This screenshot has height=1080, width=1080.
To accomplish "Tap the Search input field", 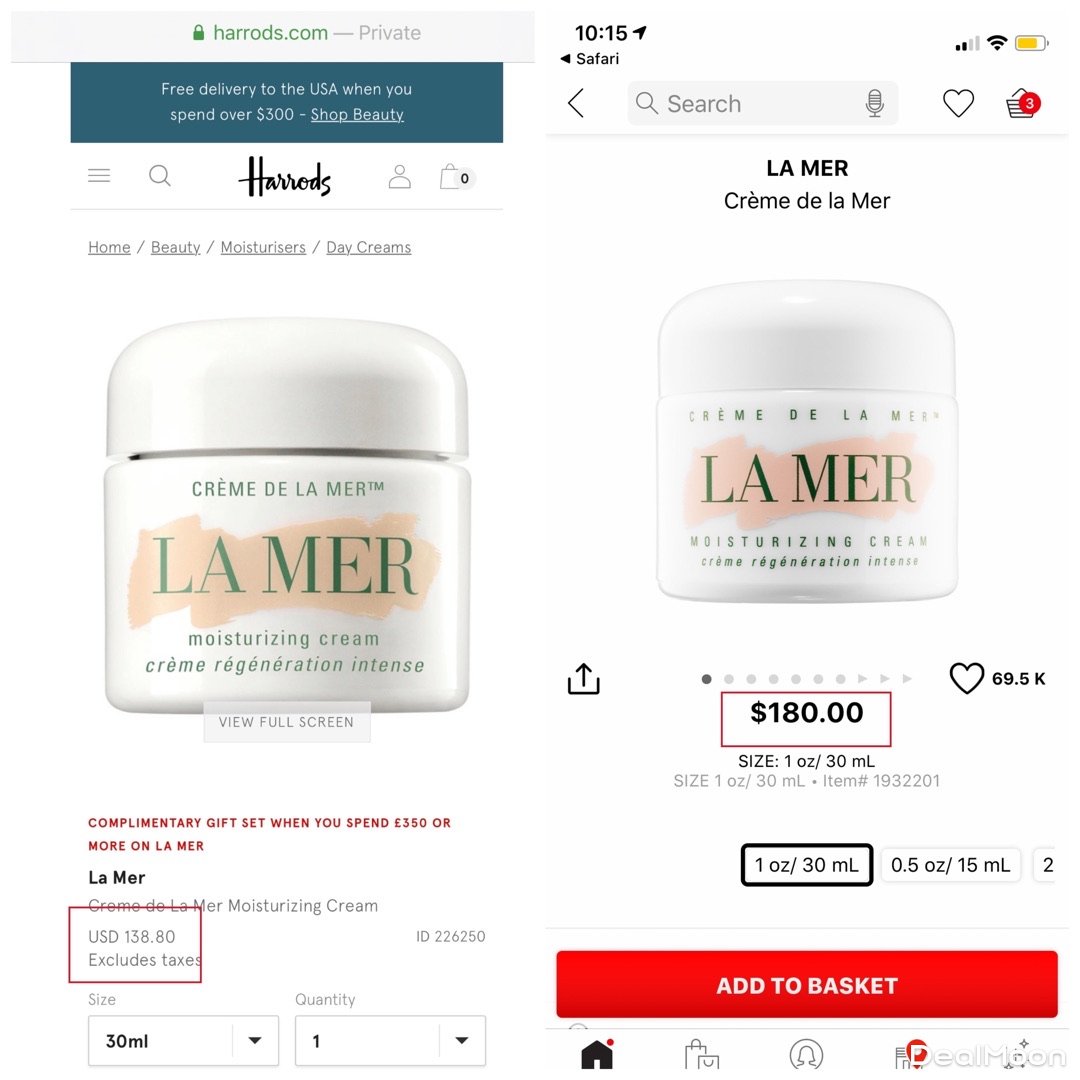I will (x=762, y=103).
